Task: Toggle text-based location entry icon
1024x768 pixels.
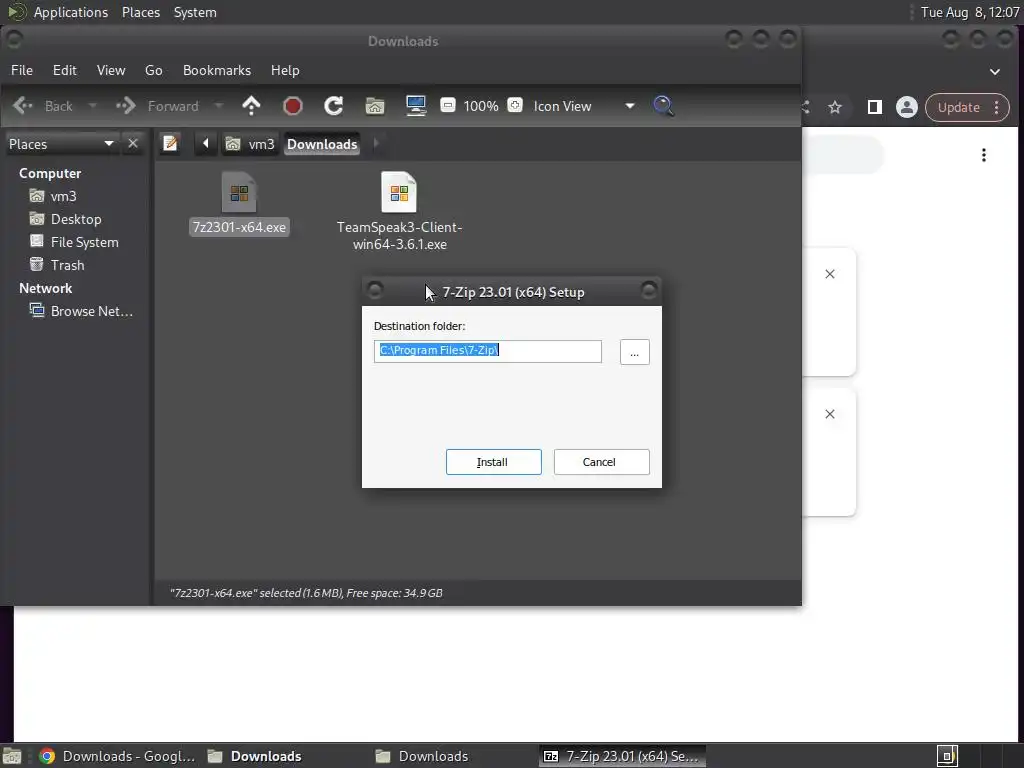Action: click(x=170, y=143)
